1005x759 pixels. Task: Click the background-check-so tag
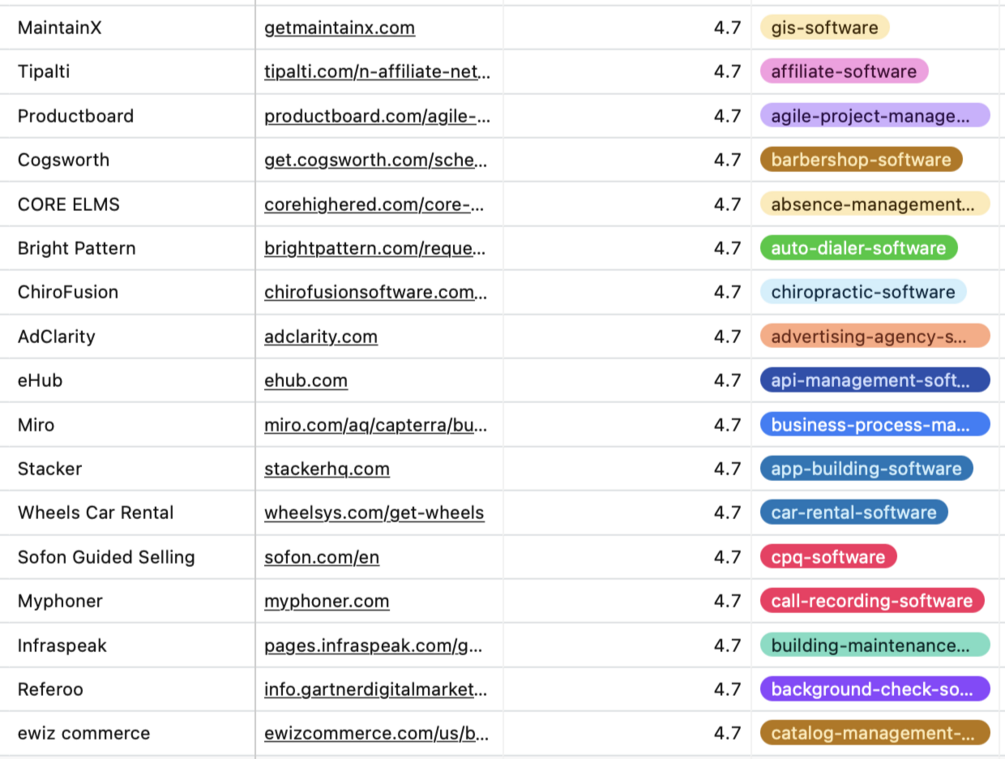pyautogui.click(x=875, y=689)
